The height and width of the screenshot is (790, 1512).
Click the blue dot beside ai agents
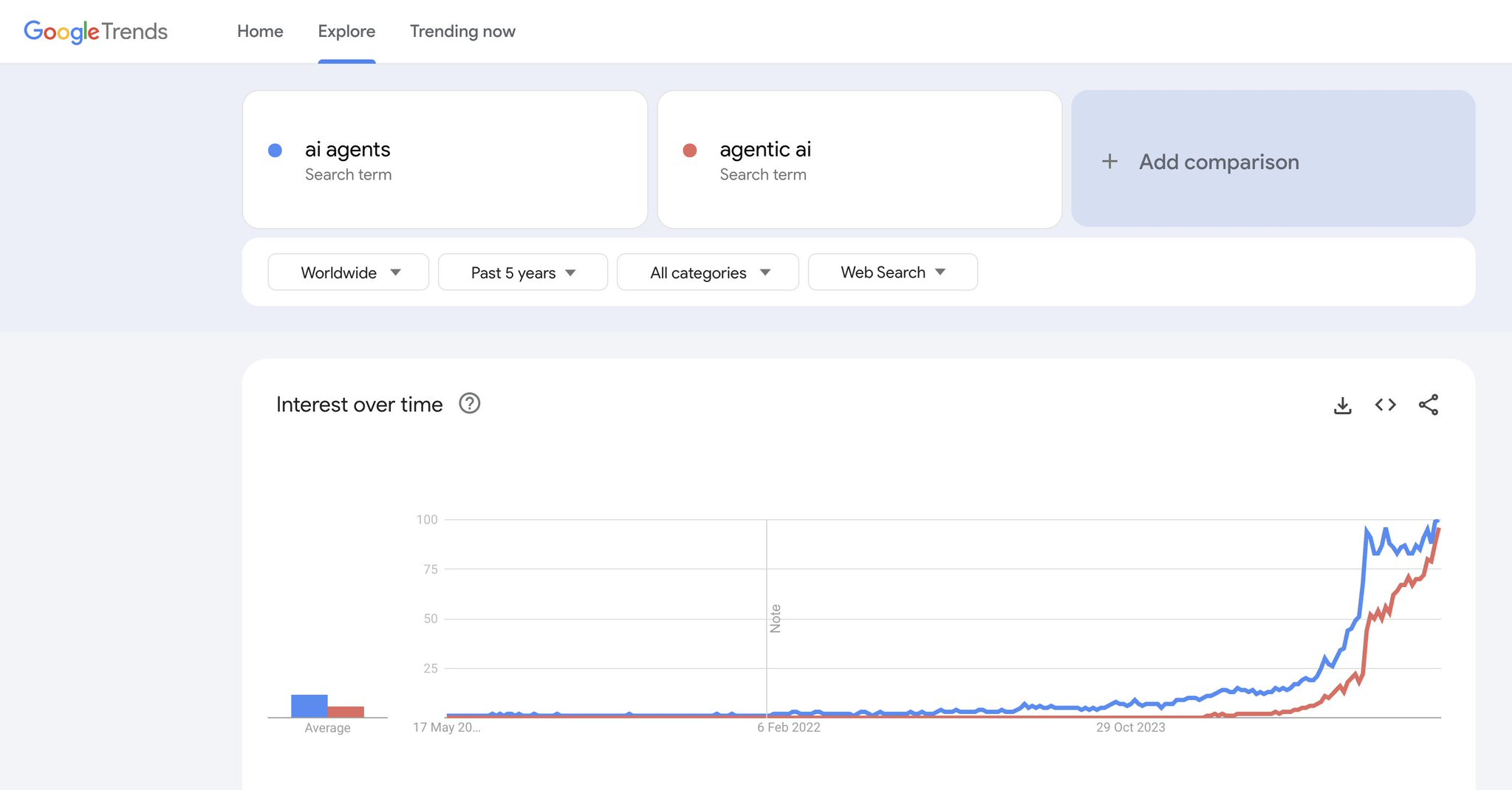(x=275, y=151)
